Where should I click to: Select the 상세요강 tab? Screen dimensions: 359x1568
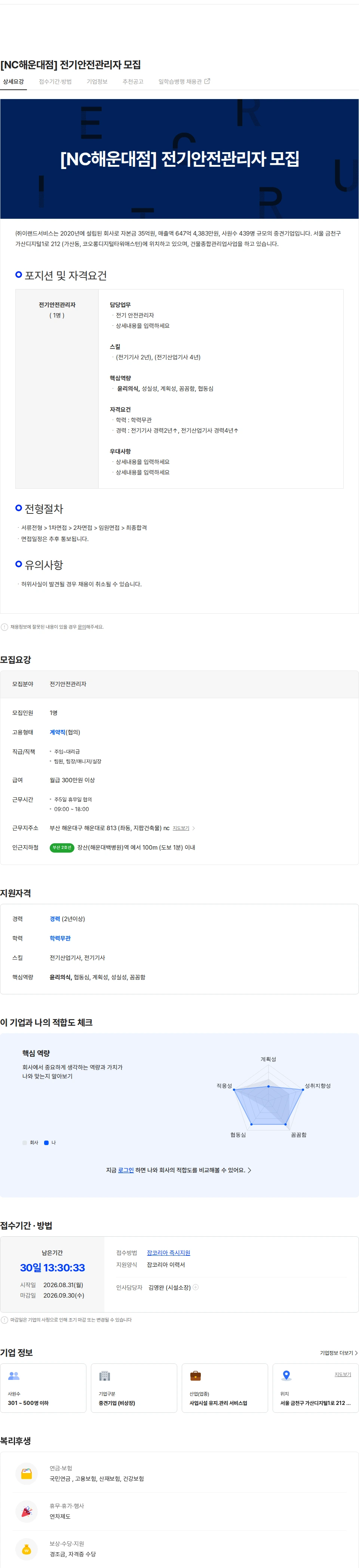point(13,82)
